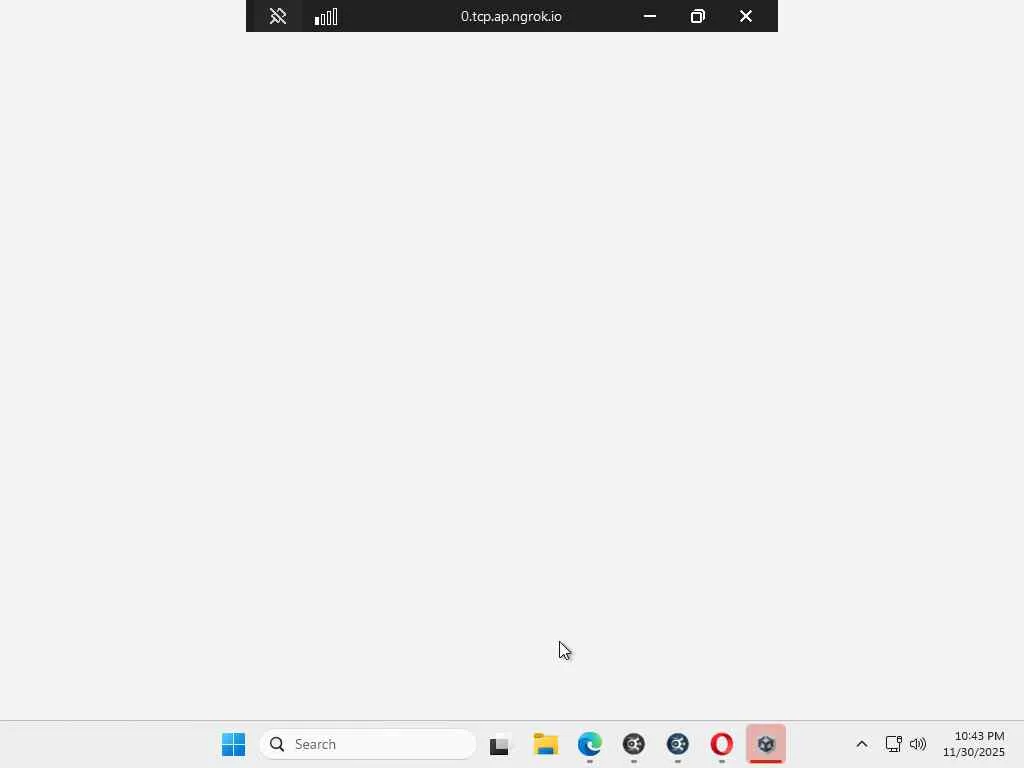Open the second blue gear app on taskbar
The width and height of the screenshot is (1024, 768).
(678, 744)
